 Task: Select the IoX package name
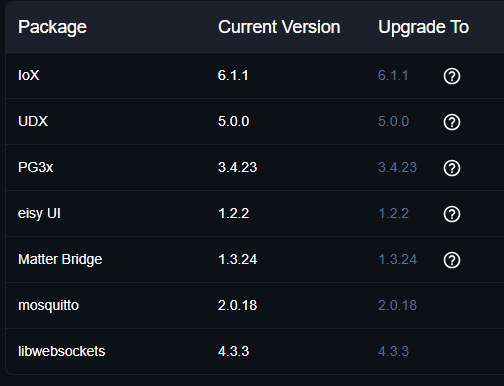point(29,75)
